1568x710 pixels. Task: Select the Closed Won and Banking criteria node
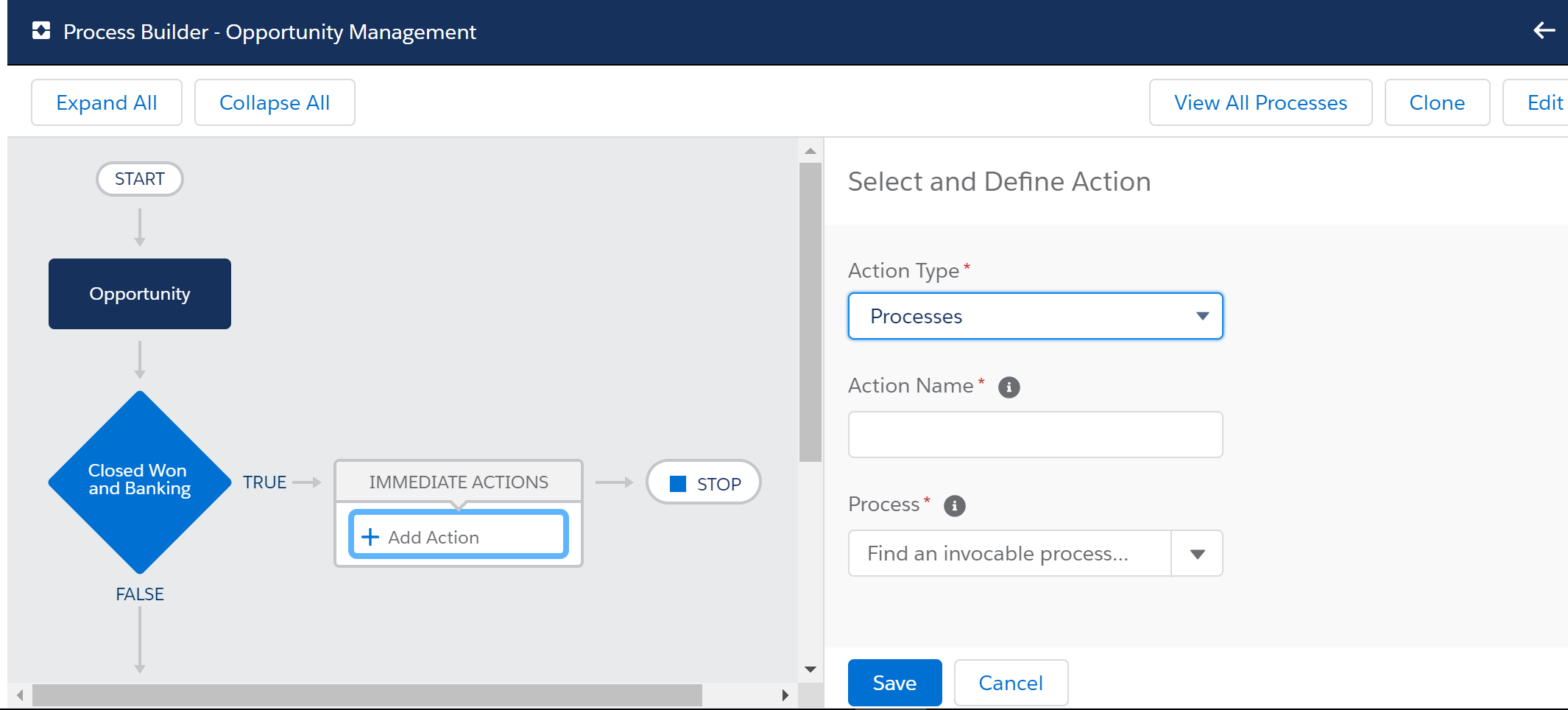[x=139, y=482]
